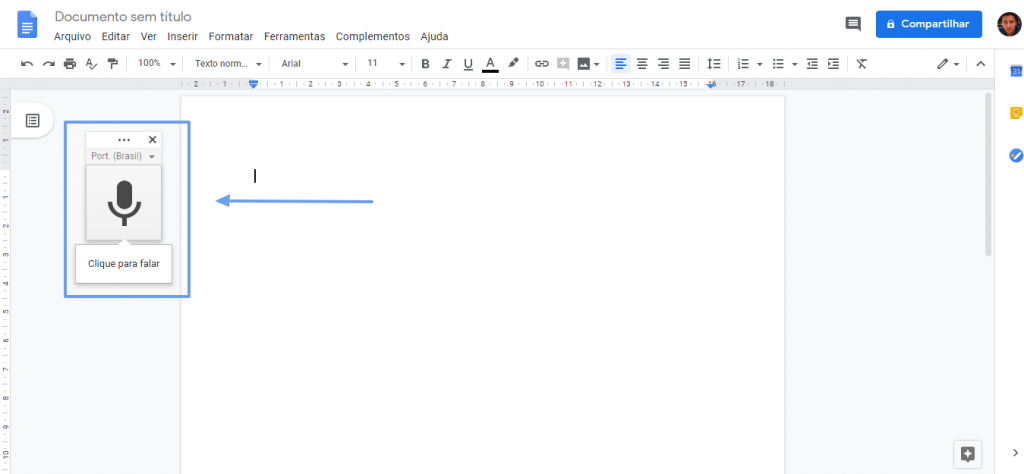This screenshot has height=474, width=1024.
Task: Start a numbered list
Action: (x=743, y=64)
